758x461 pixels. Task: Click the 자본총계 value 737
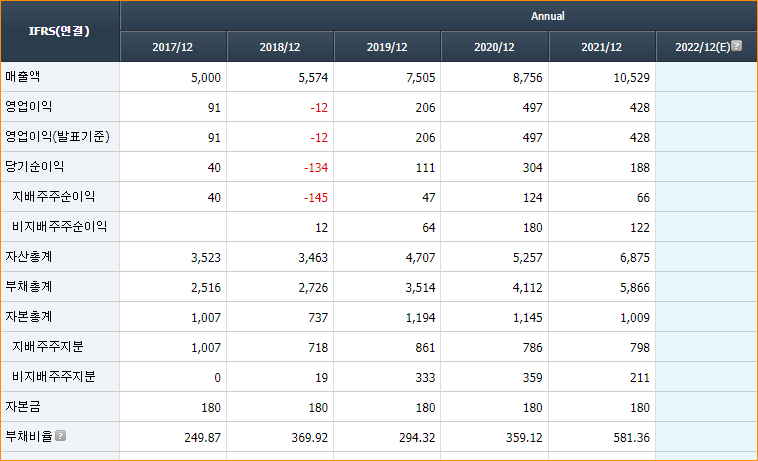pyautogui.click(x=318, y=317)
